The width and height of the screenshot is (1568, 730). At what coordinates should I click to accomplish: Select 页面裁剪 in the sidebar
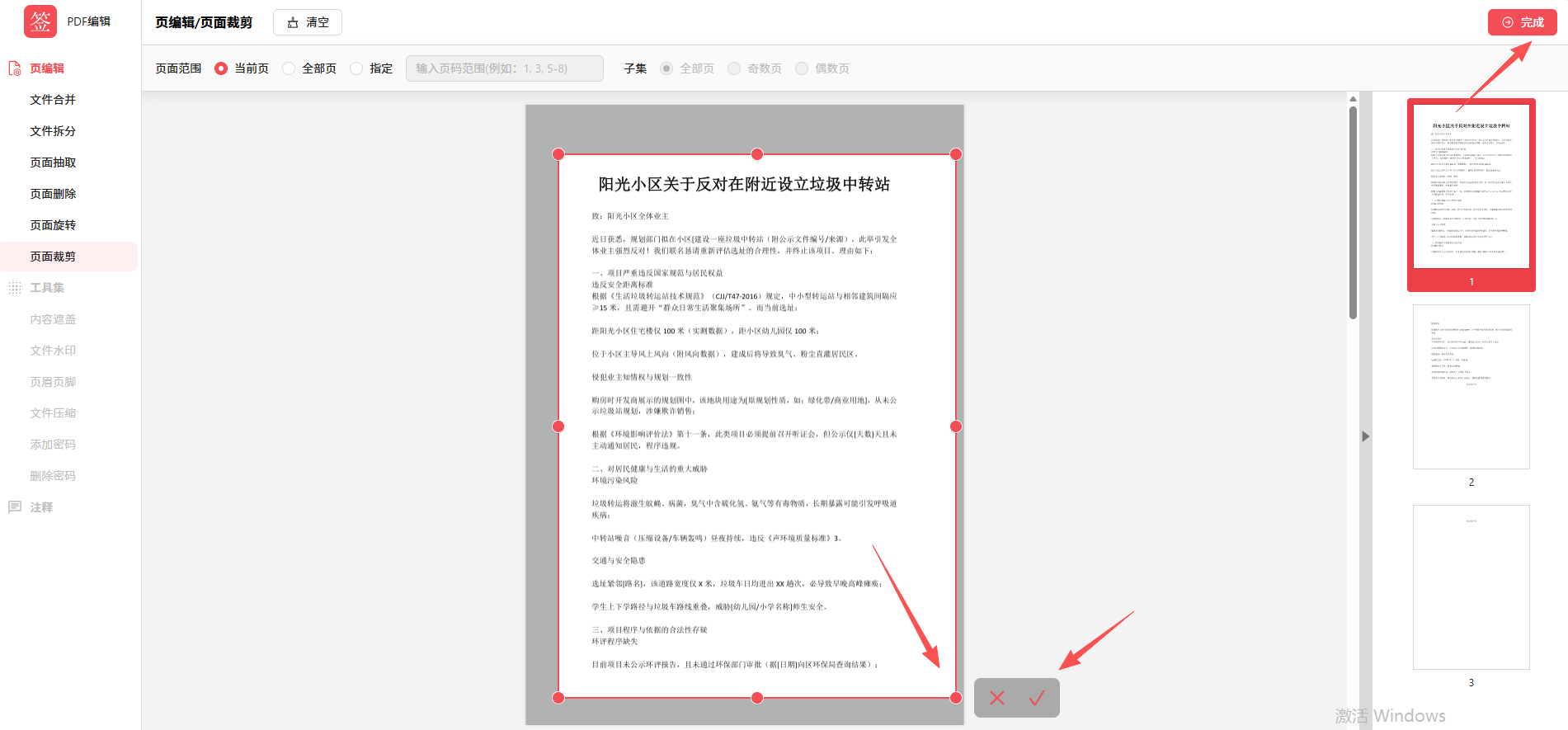[69, 257]
